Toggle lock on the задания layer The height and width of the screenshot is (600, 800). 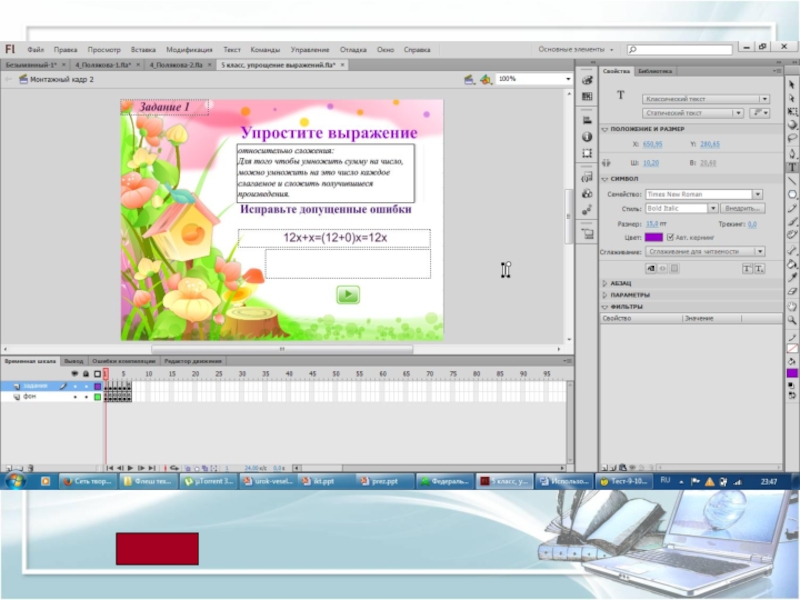coord(85,385)
